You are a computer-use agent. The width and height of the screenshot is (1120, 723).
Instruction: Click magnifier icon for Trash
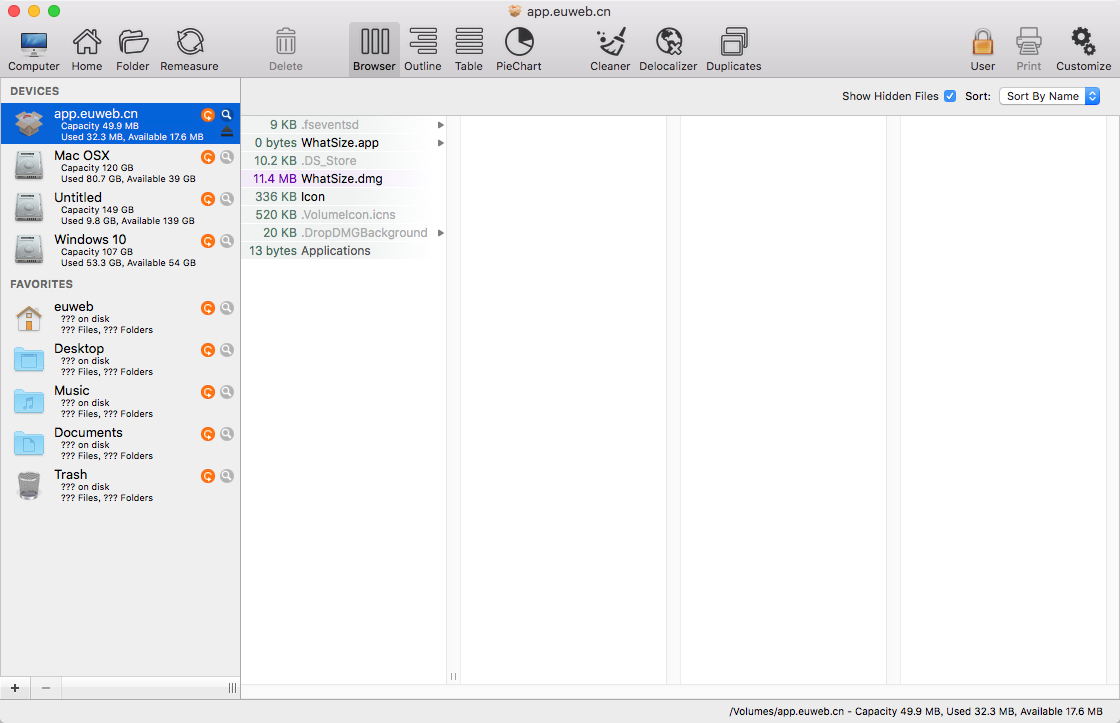pyautogui.click(x=226, y=476)
